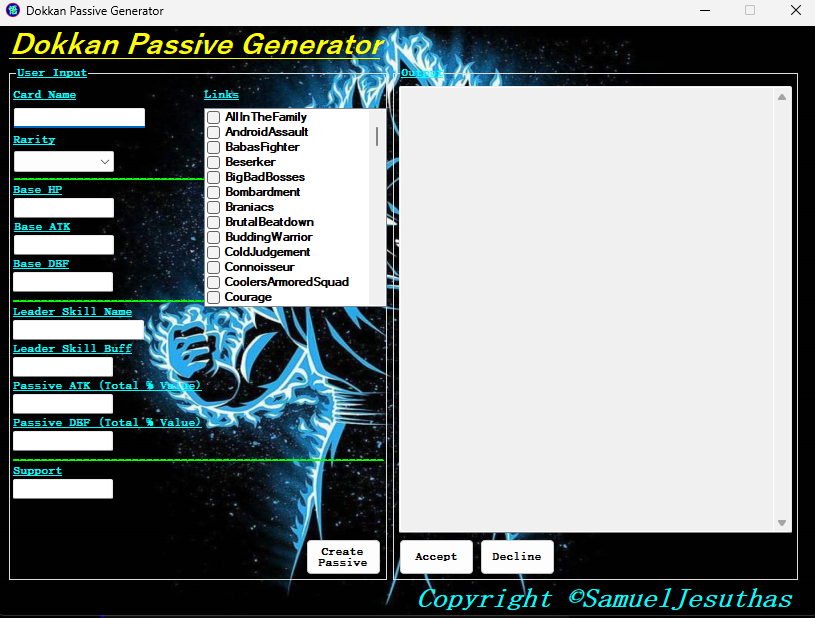This screenshot has height=618, width=815.
Task: Click the Base HP label
Action: [x=37, y=190]
